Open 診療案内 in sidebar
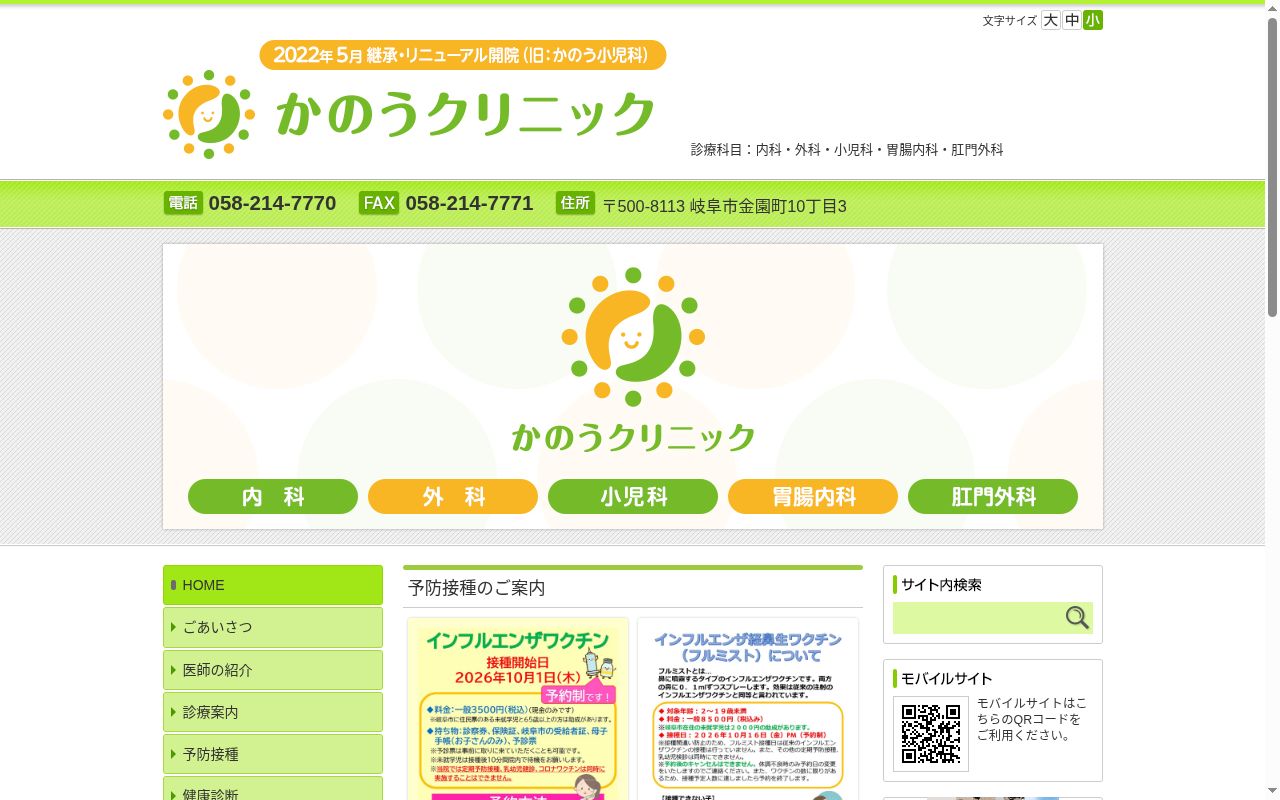 pyautogui.click(x=273, y=712)
